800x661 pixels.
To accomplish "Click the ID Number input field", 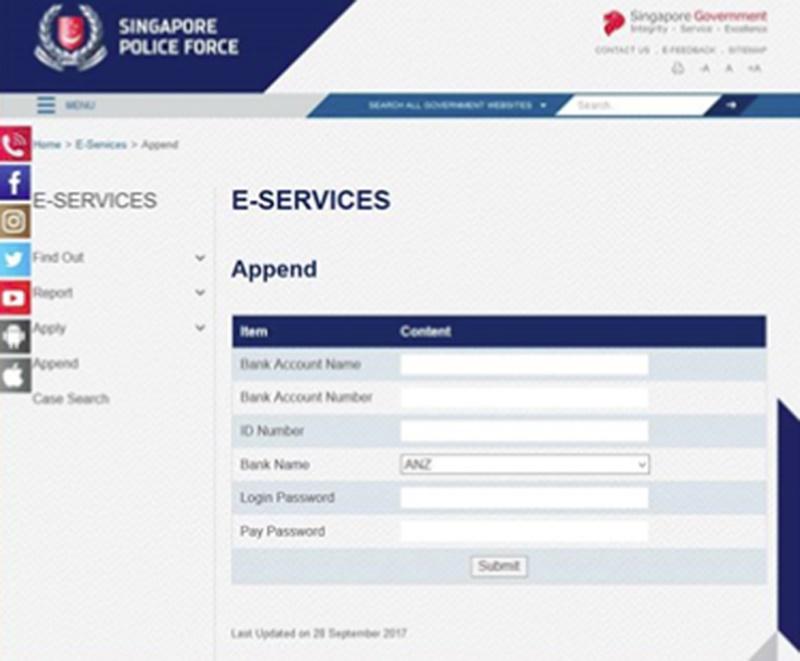I will (524, 431).
